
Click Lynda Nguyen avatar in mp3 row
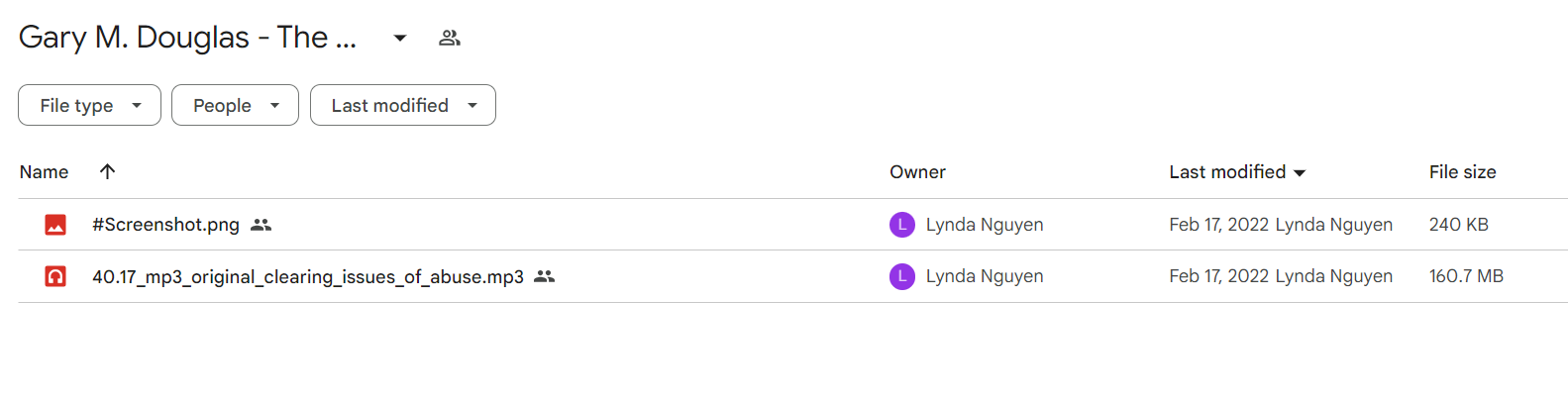tap(902, 276)
